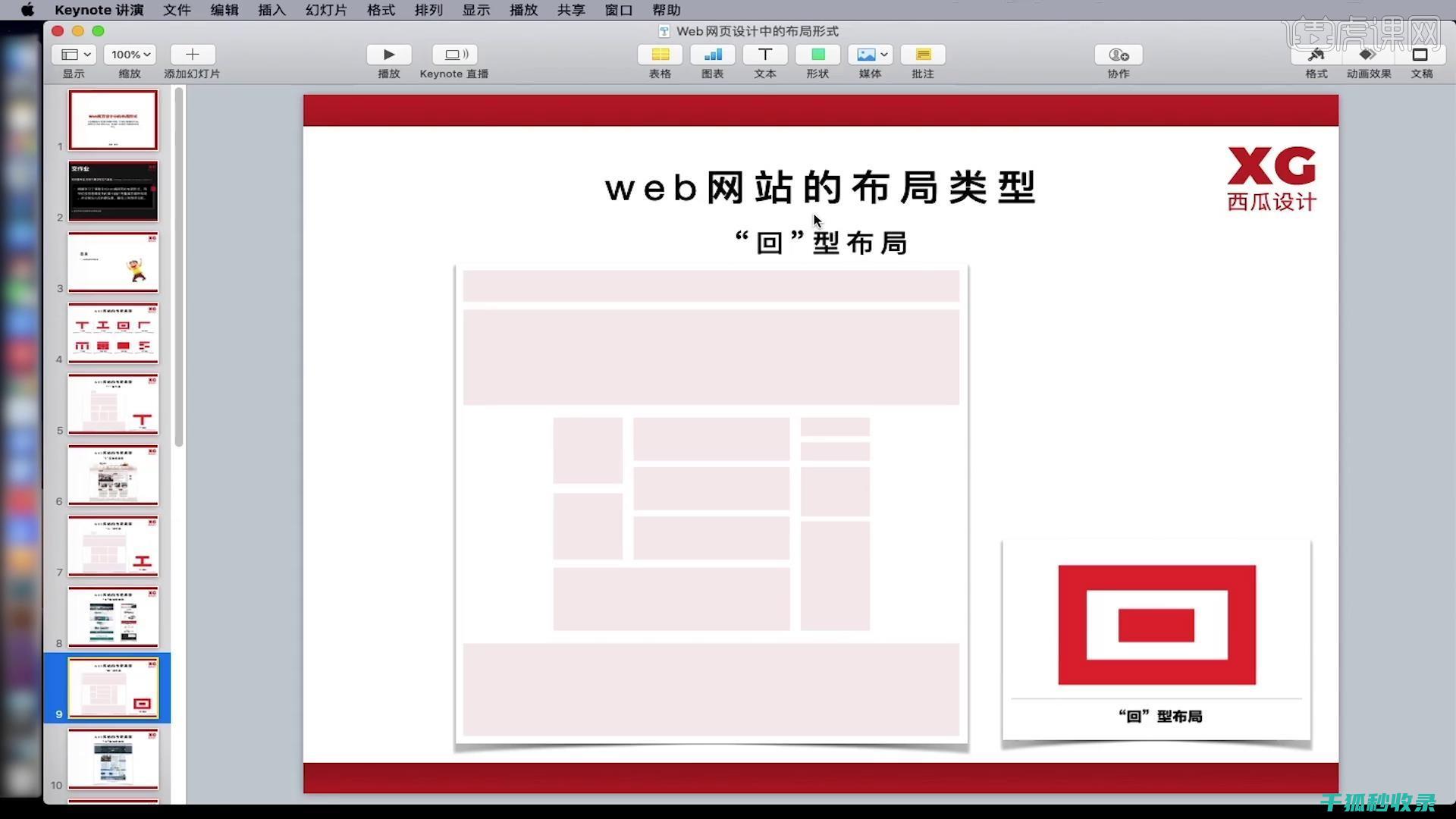Open the 格式 format inspector
The height and width of the screenshot is (819, 1456).
pyautogui.click(x=1316, y=55)
